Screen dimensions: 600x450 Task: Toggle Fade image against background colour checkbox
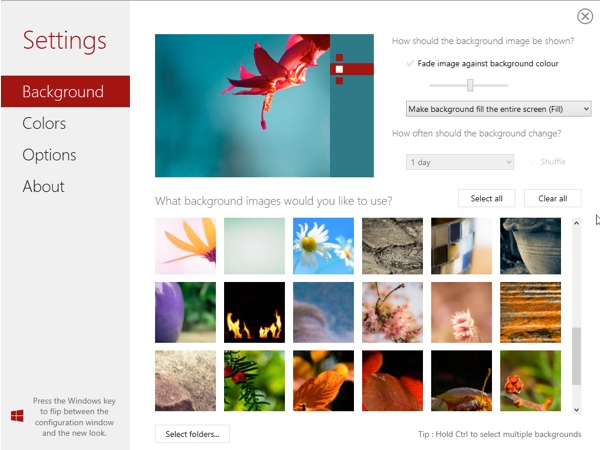pos(410,64)
